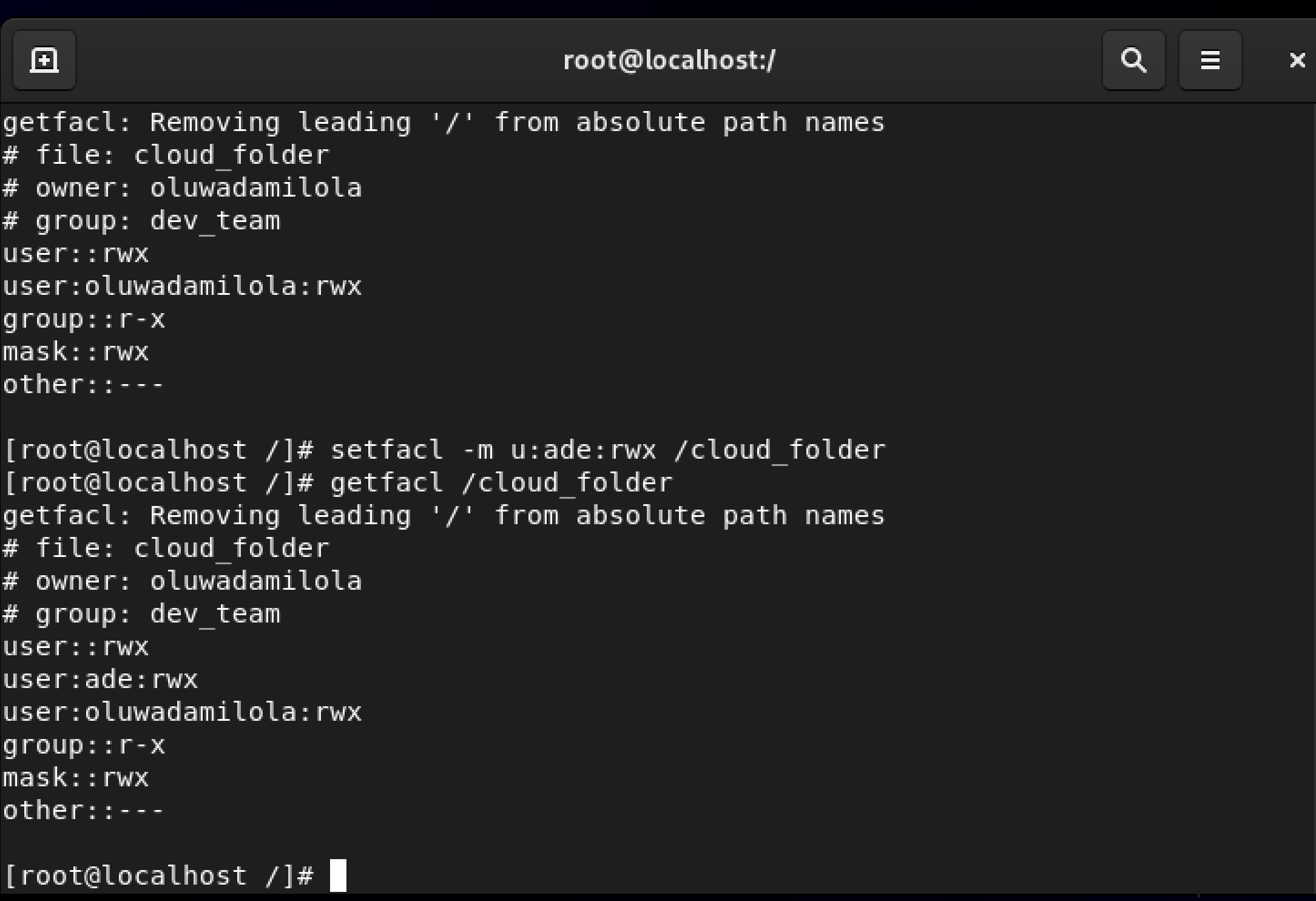Open the terminal search magnifier
This screenshot has height=901, width=1316.
tap(1133, 60)
